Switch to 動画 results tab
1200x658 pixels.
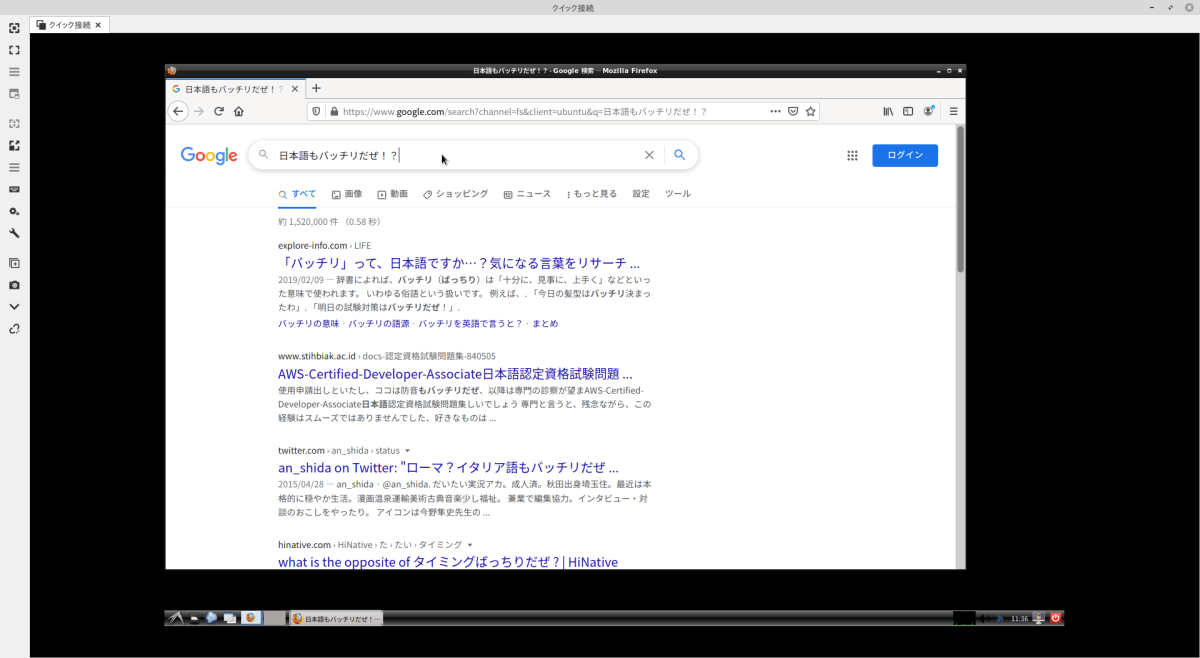coord(392,194)
